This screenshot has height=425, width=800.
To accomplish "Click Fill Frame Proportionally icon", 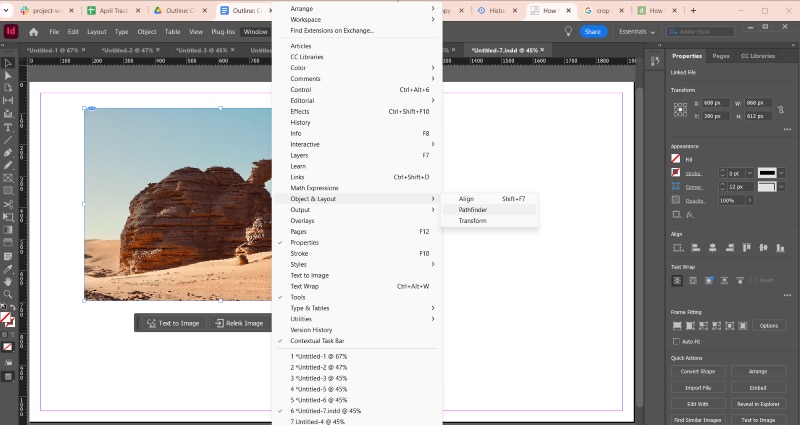I will coord(677,326).
